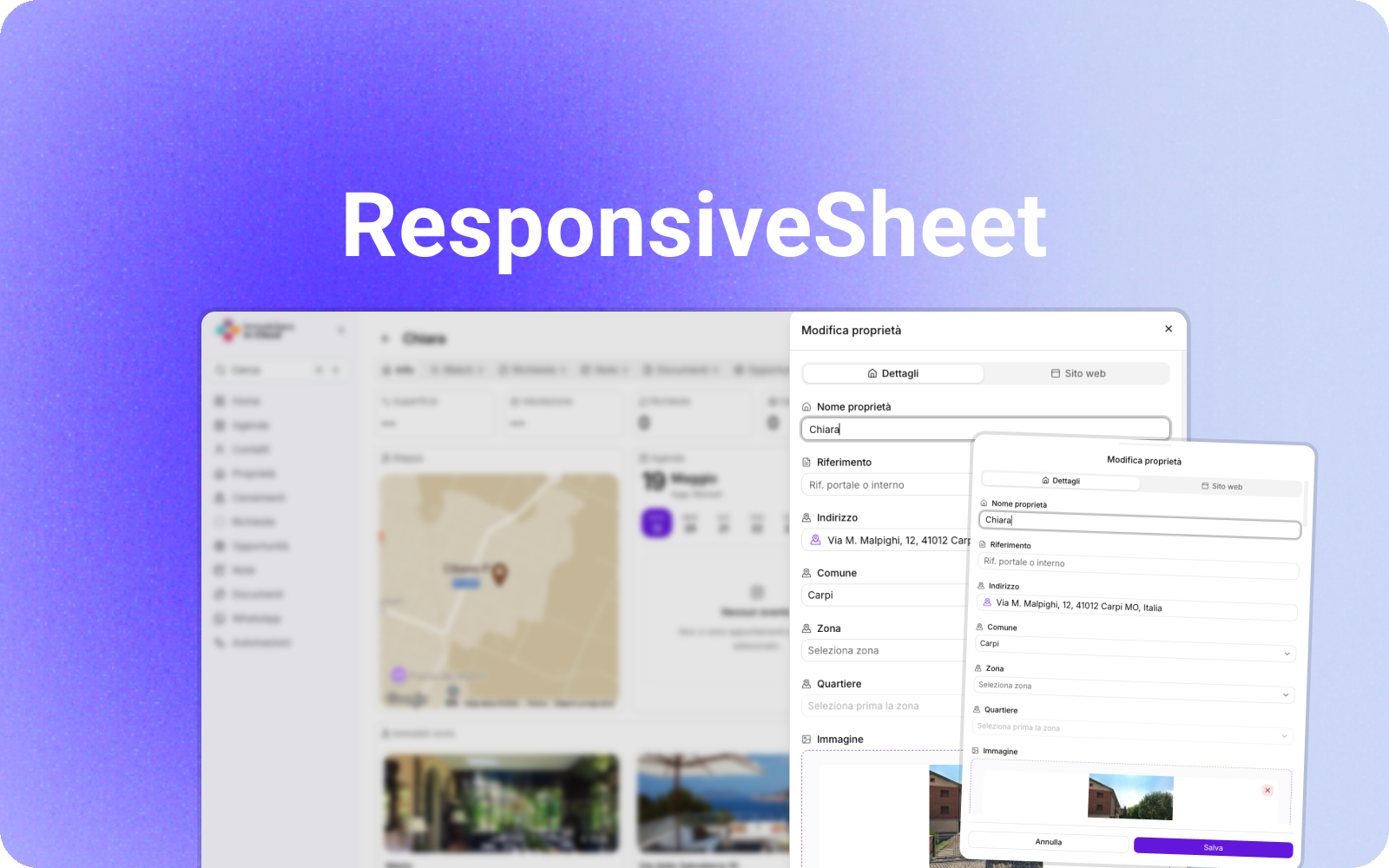Viewport: 1389px width, 868px height.
Task: Click document icon beside Riferimento in rear sheet
Action: coord(806,463)
